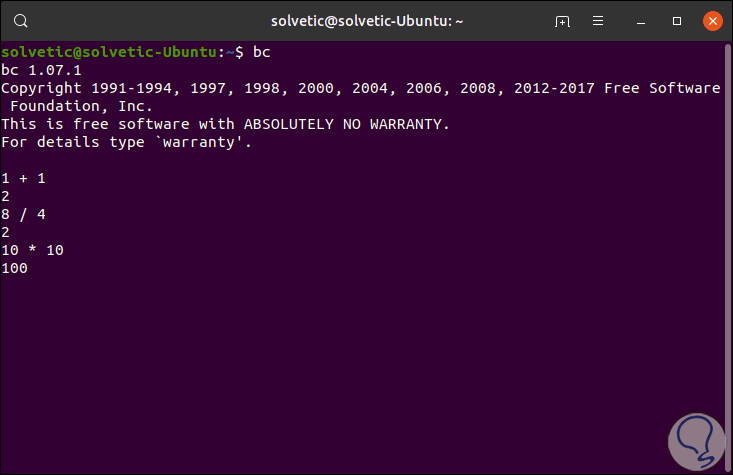Screen dimensions: 733x475
Task: Click the '10 * 10' expression
Action: tap(32, 250)
